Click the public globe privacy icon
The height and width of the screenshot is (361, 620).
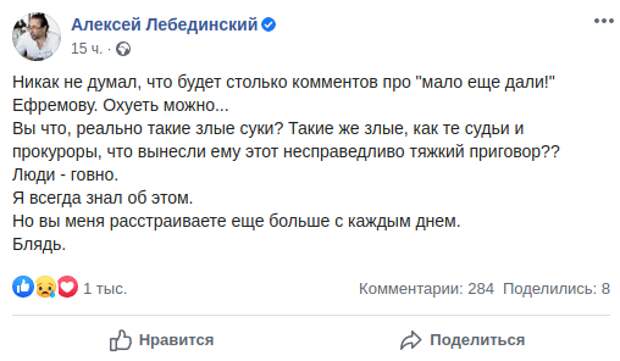(x=123, y=49)
